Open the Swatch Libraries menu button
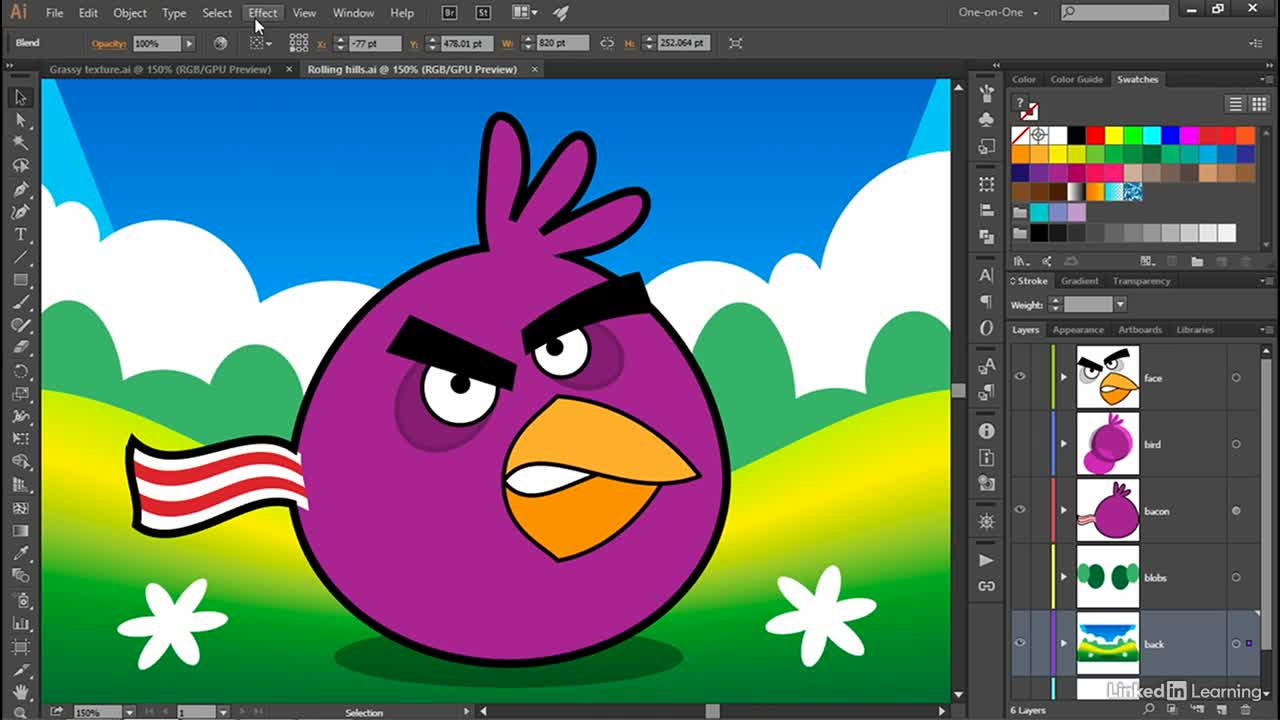The height and width of the screenshot is (720, 1280). click(1021, 261)
